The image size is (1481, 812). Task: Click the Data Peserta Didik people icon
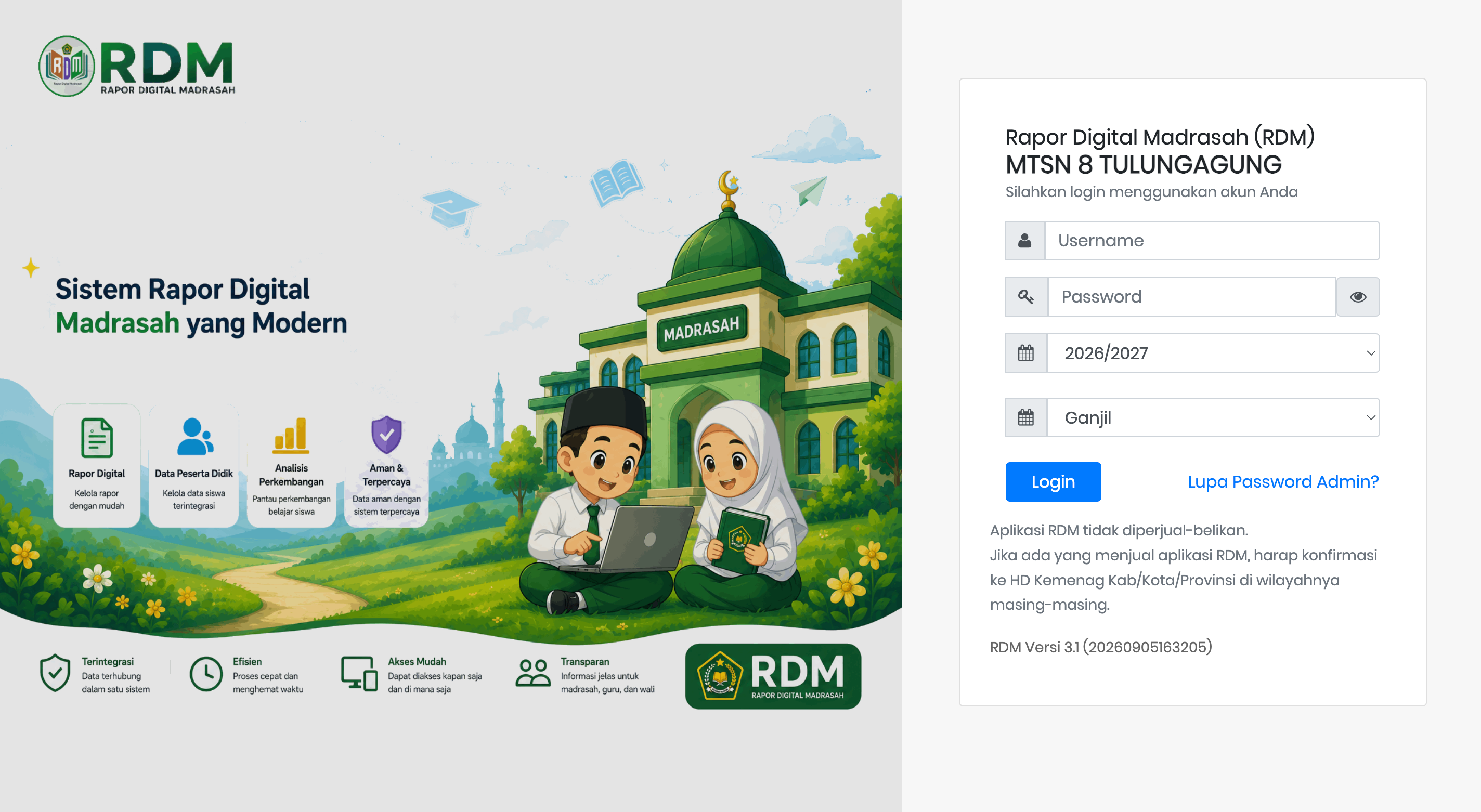tap(195, 437)
